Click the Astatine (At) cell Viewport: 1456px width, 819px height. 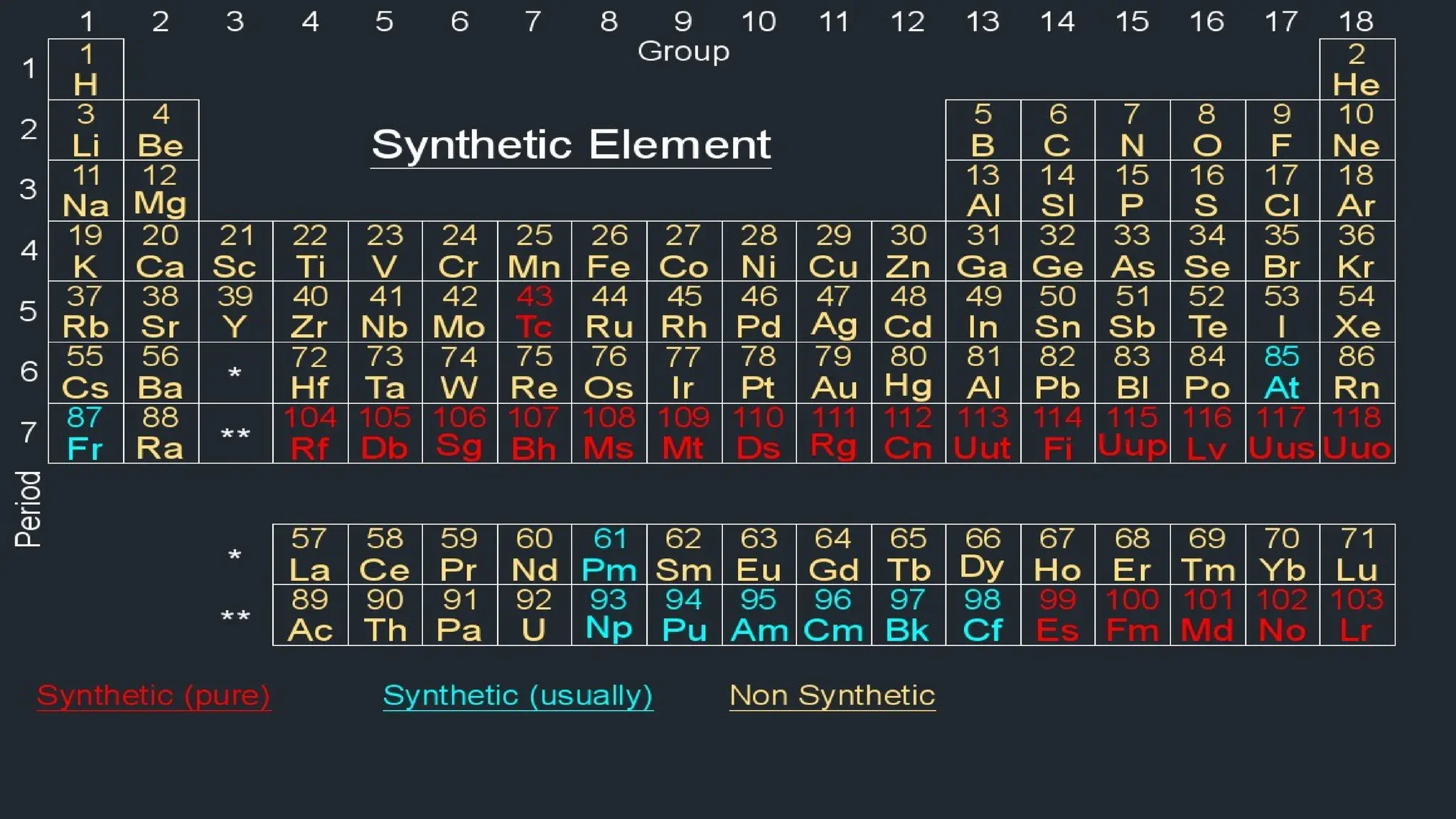coord(1282,373)
